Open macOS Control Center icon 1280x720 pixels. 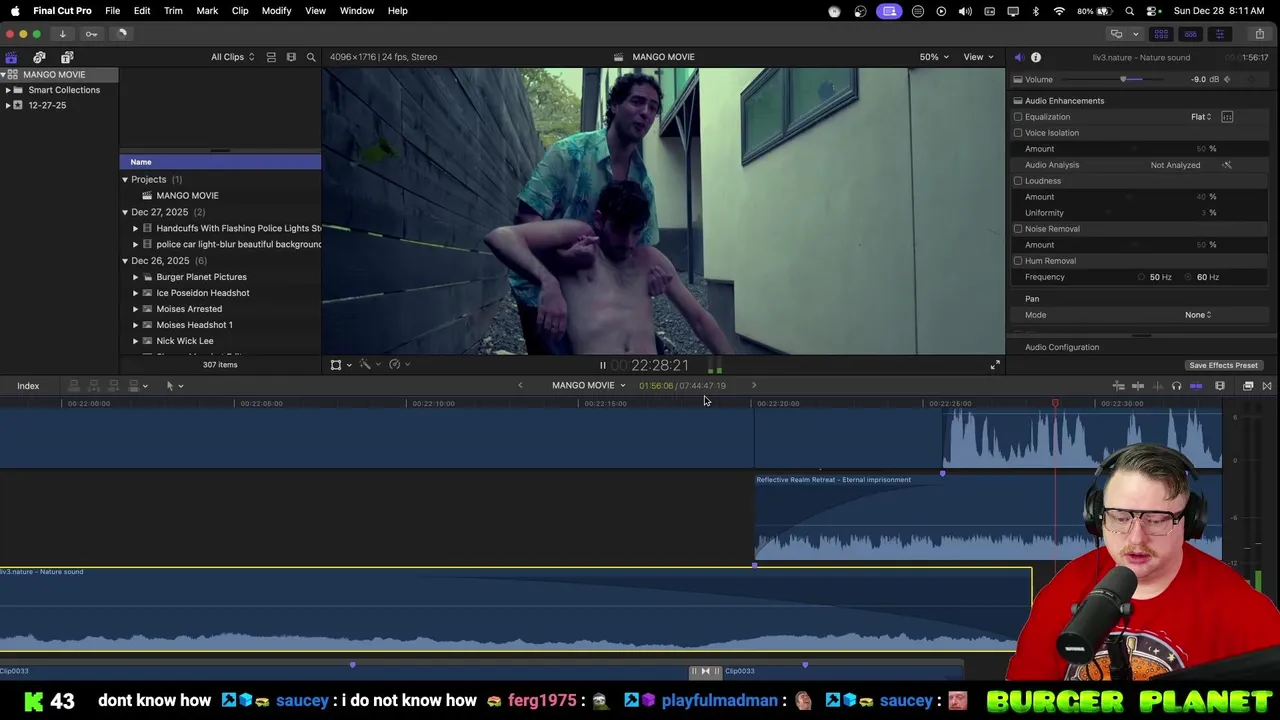[x=1153, y=11]
